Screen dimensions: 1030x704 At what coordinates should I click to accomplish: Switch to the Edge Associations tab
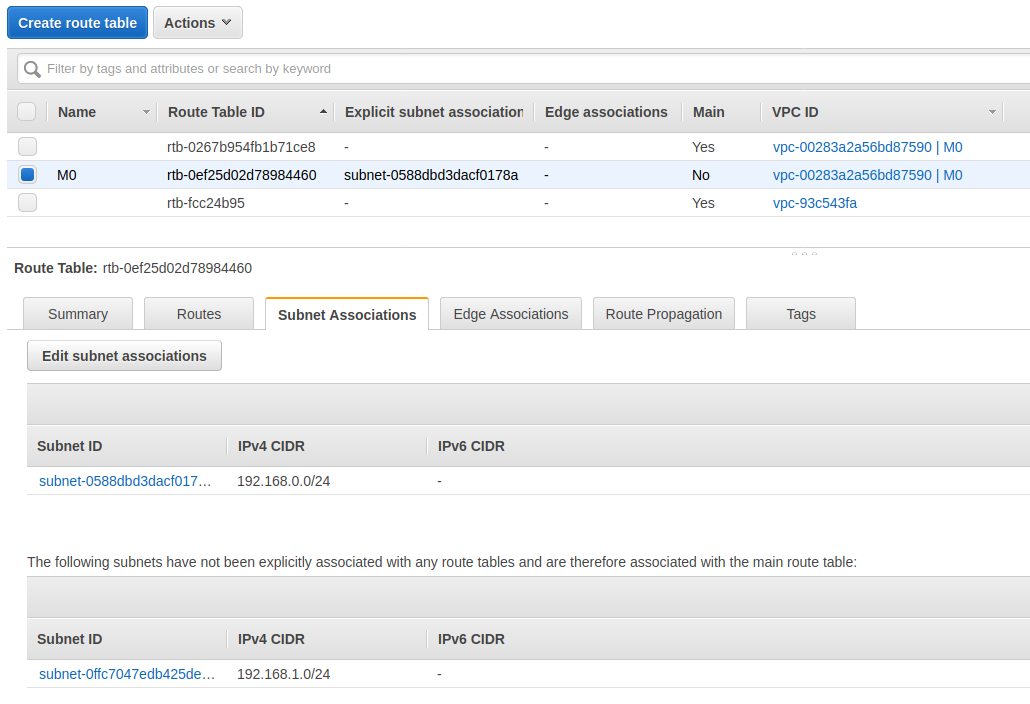click(x=510, y=313)
